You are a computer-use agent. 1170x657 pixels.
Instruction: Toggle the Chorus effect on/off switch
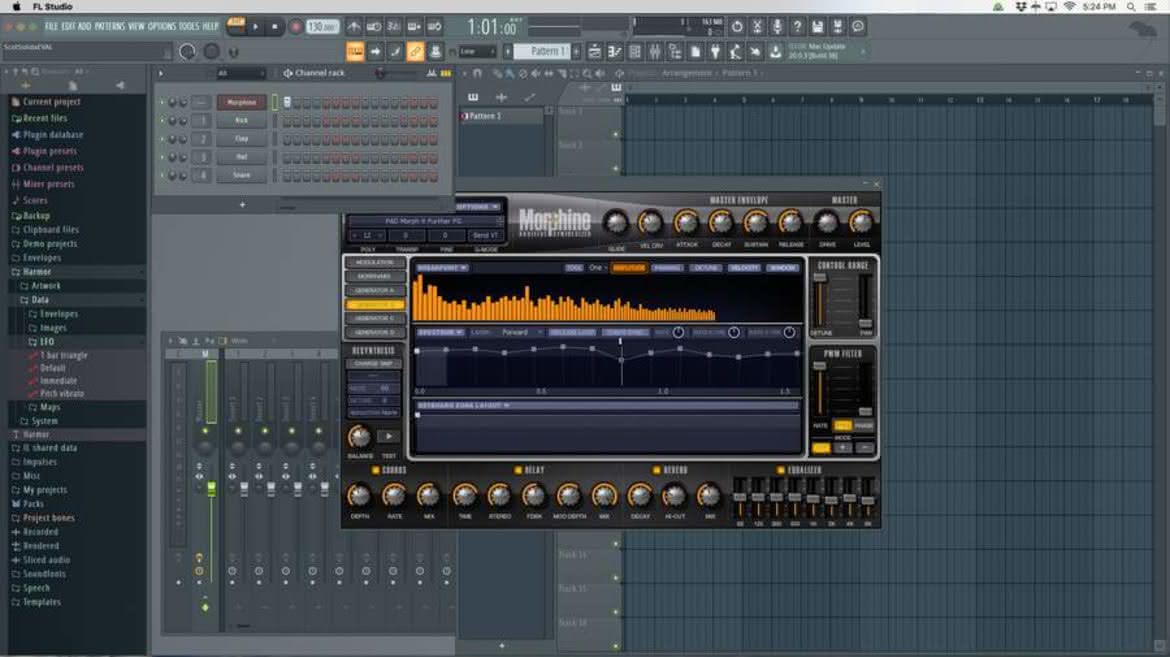click(x=375, y=470)
